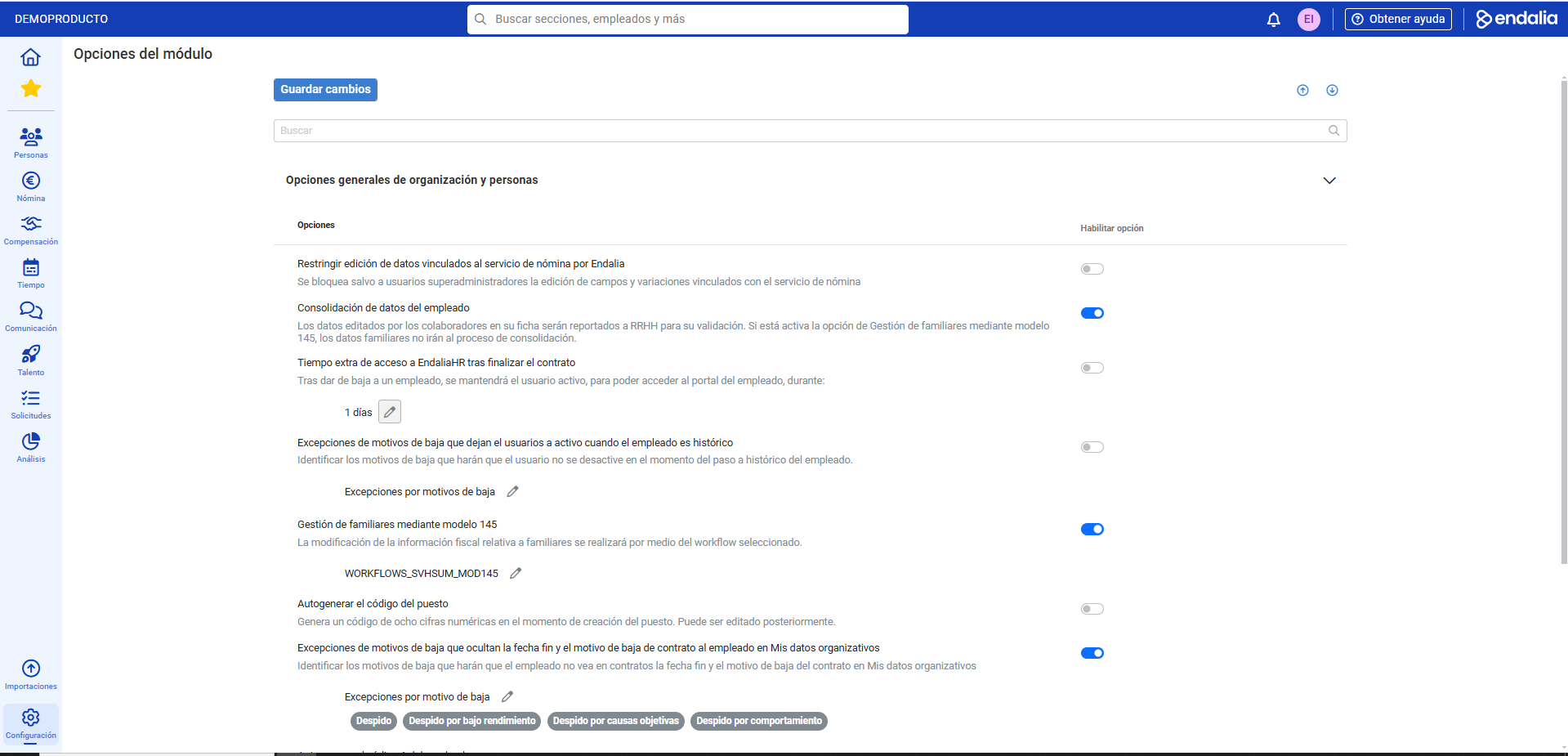The width and height of the screenshot is (1568, 756).
Task: Open the Comunicación module
Action: 30,317
